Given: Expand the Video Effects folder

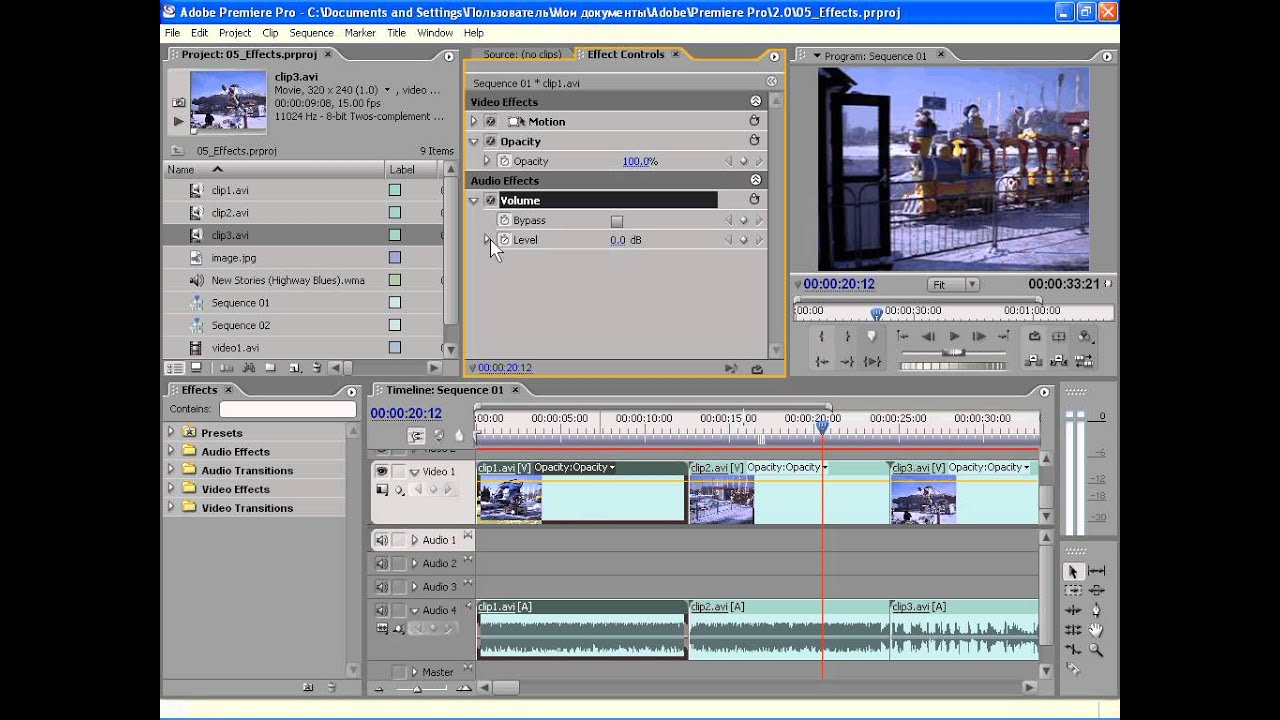Looking at the screenshot, I should coord(171,489).
